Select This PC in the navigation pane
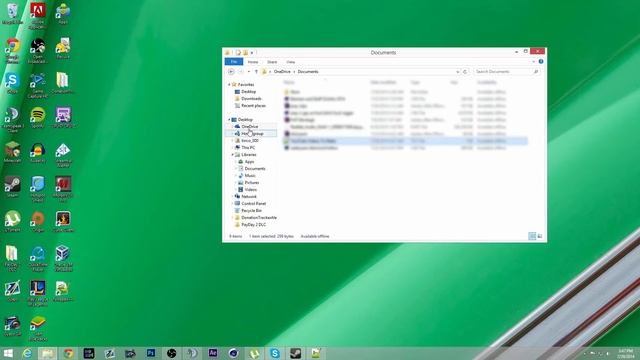Image resolution: width=640 pixels, height=360 pixels. (244, 147)
